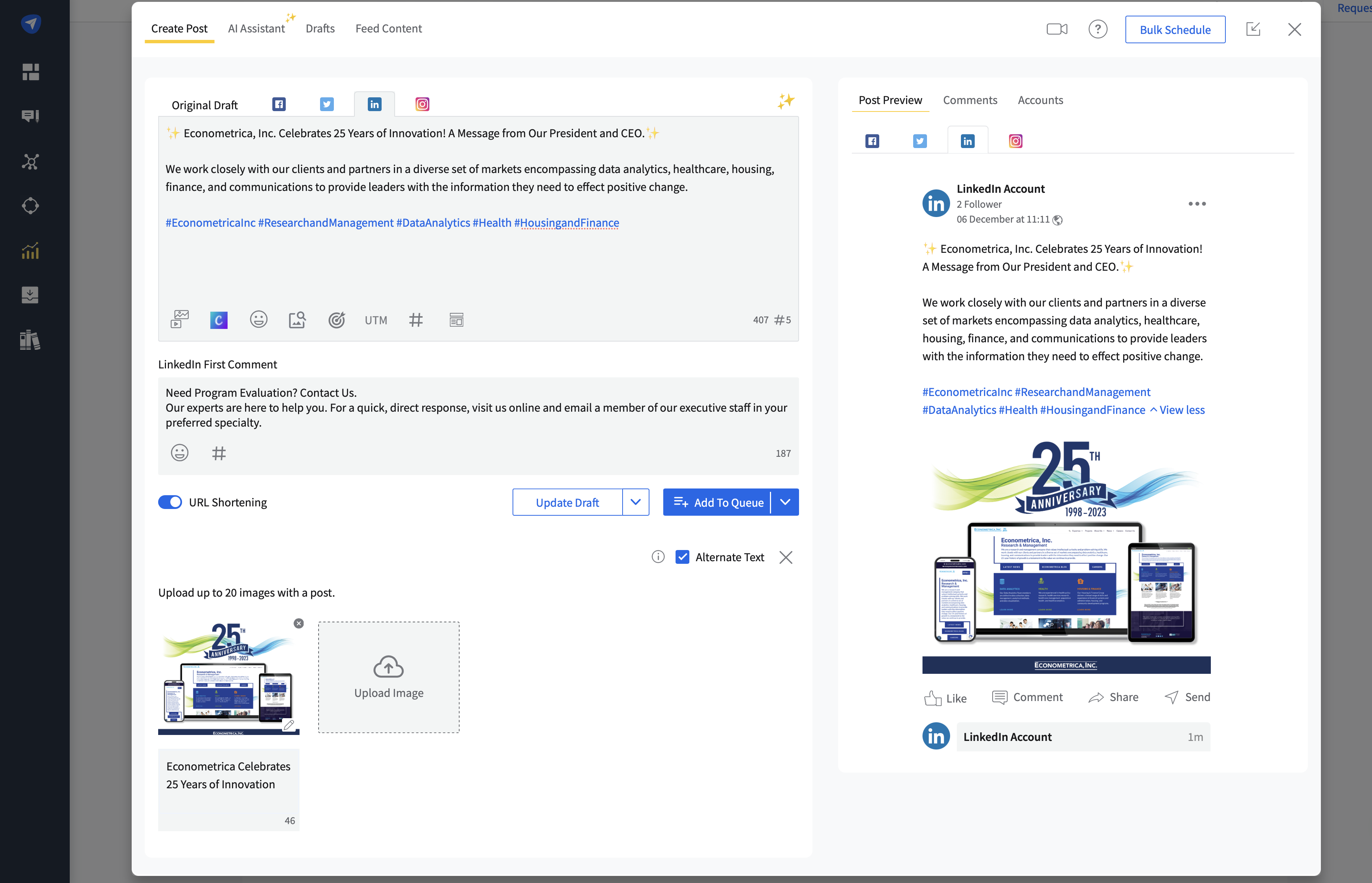Switch to the Drafts tab
This screenshot has width=1372, height=883.
[x=320, y=28]
